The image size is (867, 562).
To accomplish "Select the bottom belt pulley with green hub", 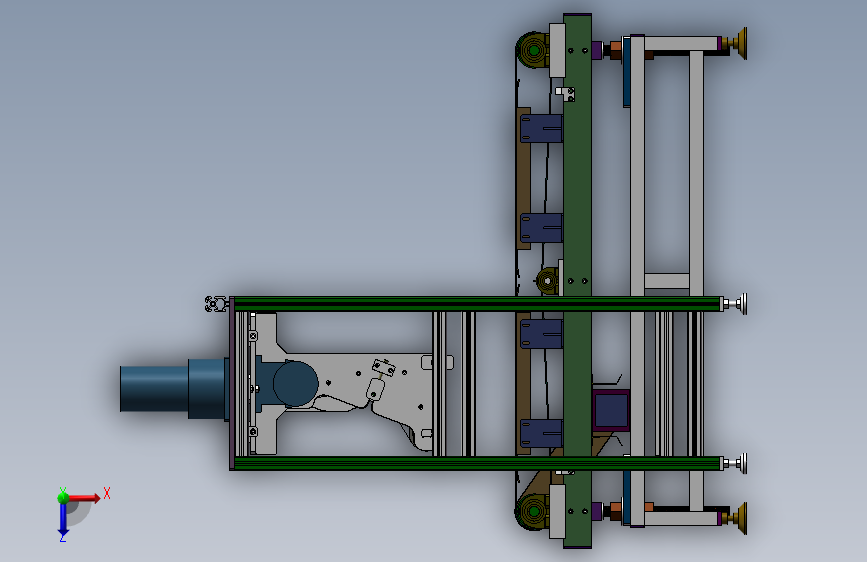I will [x=533, y=512].
